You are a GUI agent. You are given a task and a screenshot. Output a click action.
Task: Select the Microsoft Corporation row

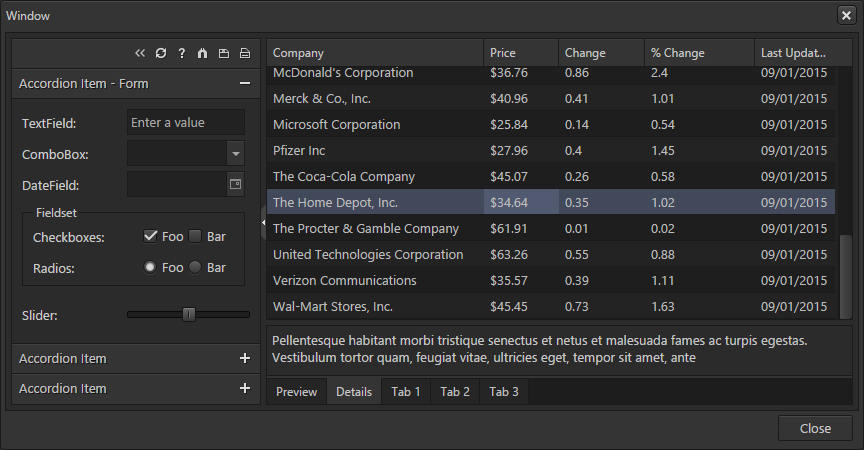pos(551,124)
